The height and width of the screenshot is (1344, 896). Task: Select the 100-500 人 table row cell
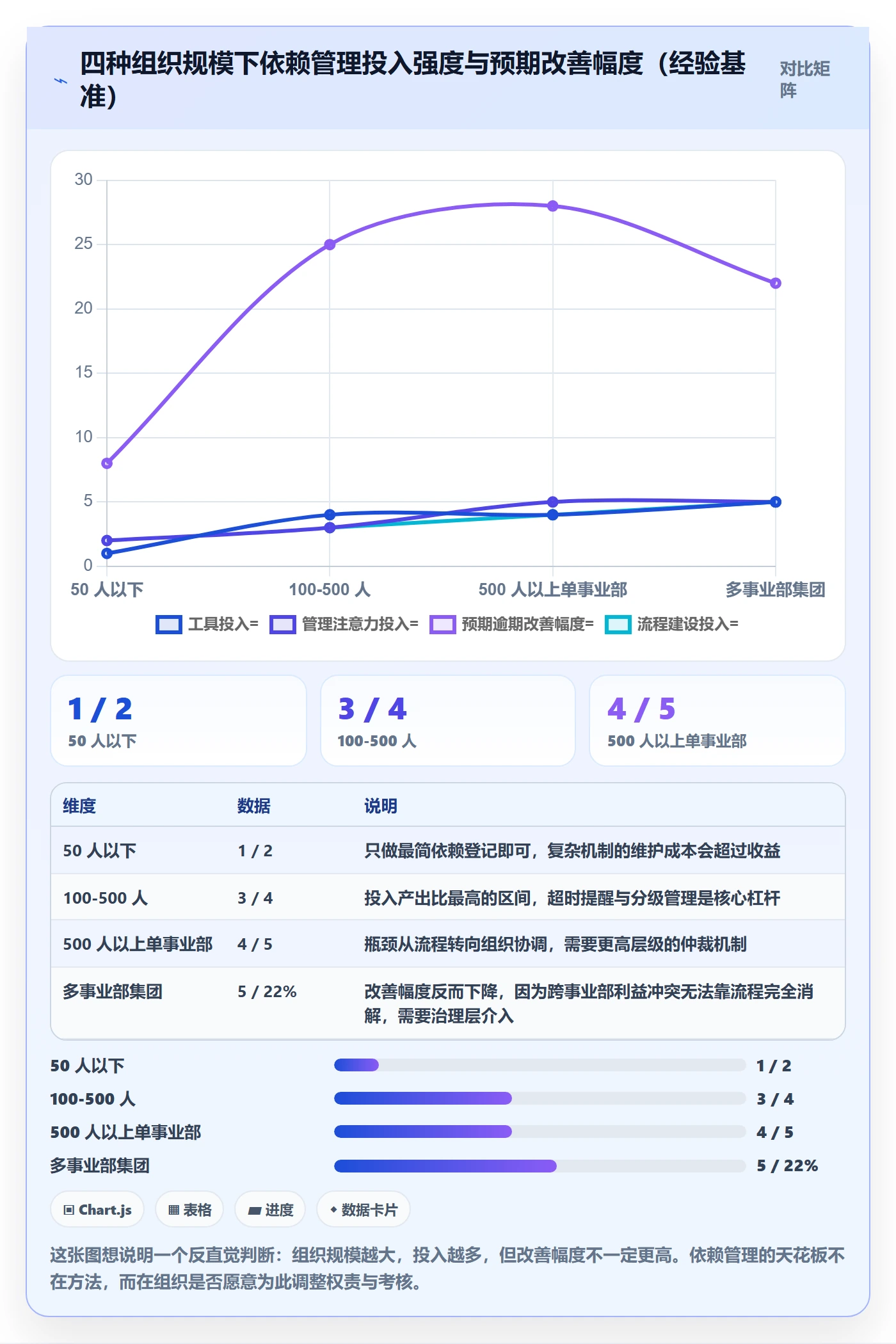click(x=106, y=898)
